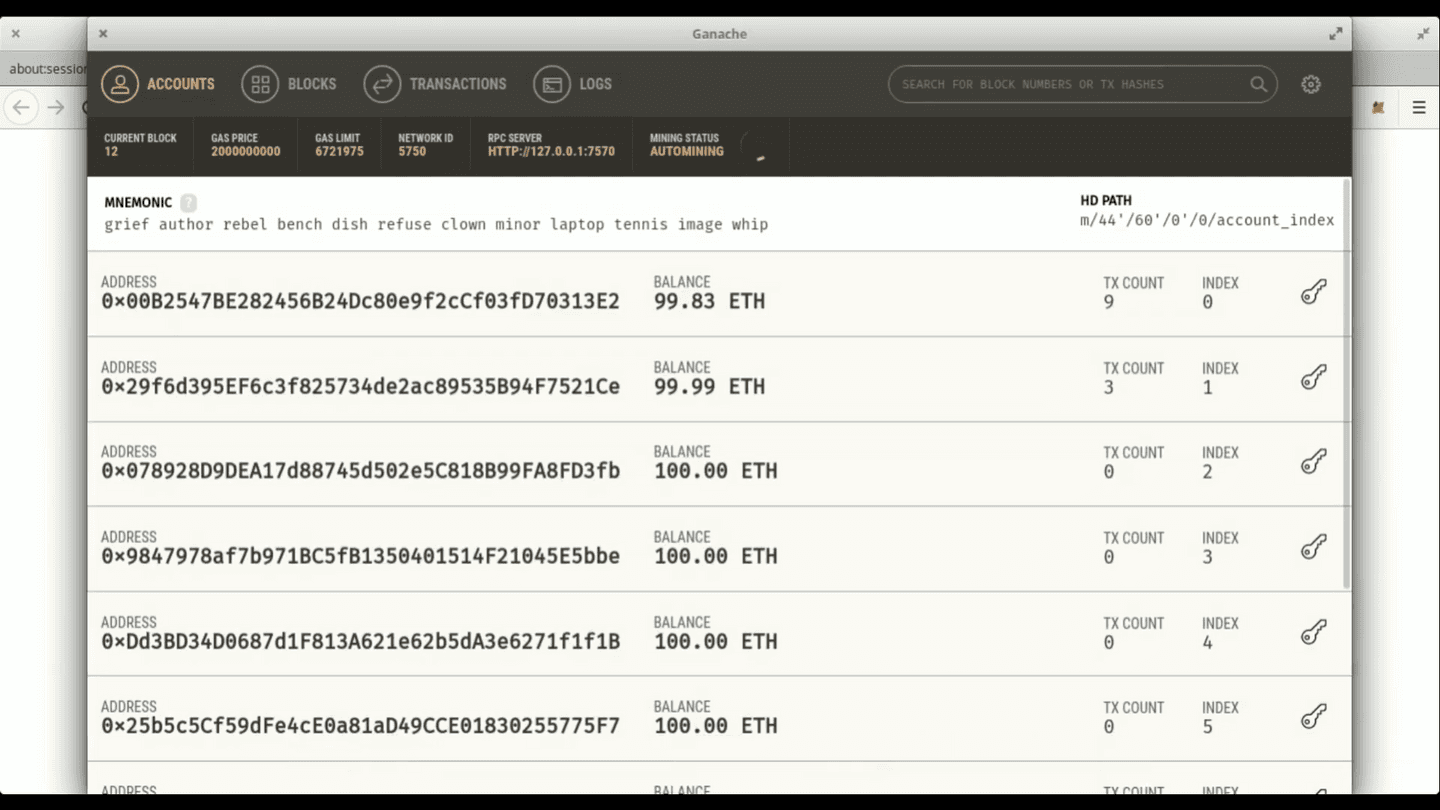Click the AUTOMINING status value
The image size is (1440, 810).
pos(687,152)
